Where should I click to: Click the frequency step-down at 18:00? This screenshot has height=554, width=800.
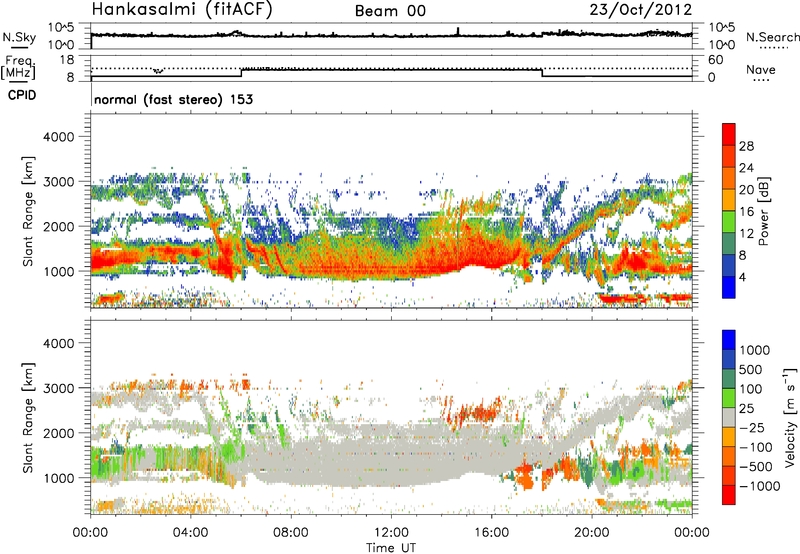click(542, 72)
